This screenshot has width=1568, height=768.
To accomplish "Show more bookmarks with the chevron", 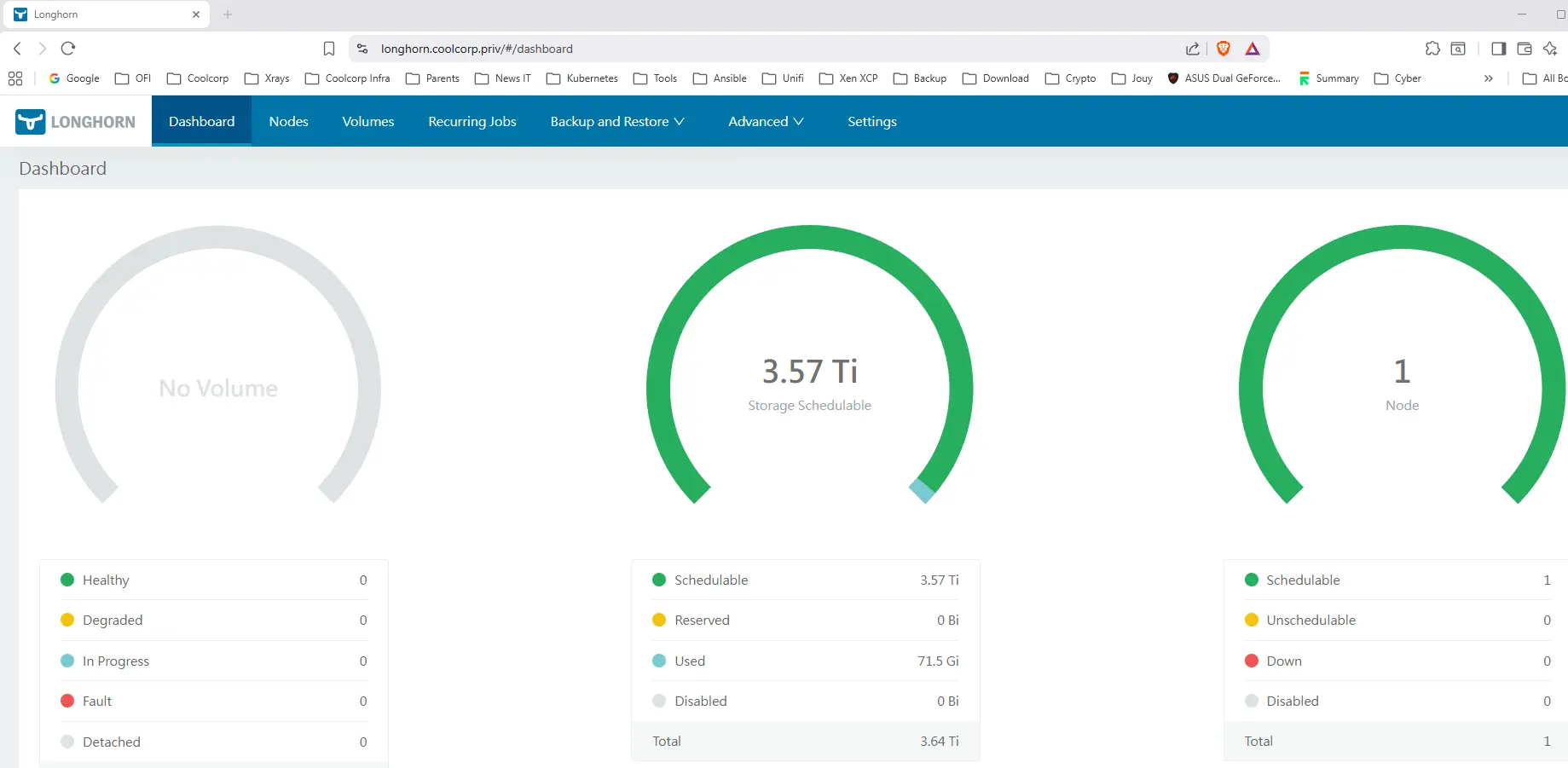I will pyautogui.click(x=1488, y=78).
